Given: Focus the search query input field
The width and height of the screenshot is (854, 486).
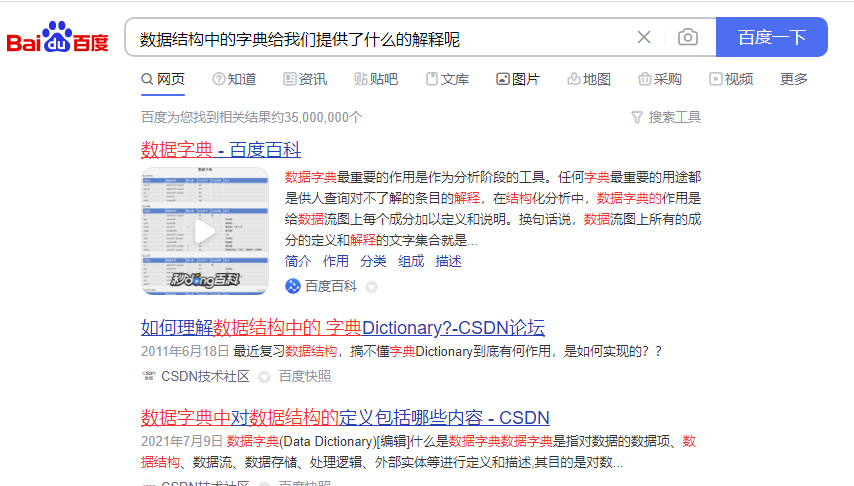Looking at the screenshot, I should [381, 38].
